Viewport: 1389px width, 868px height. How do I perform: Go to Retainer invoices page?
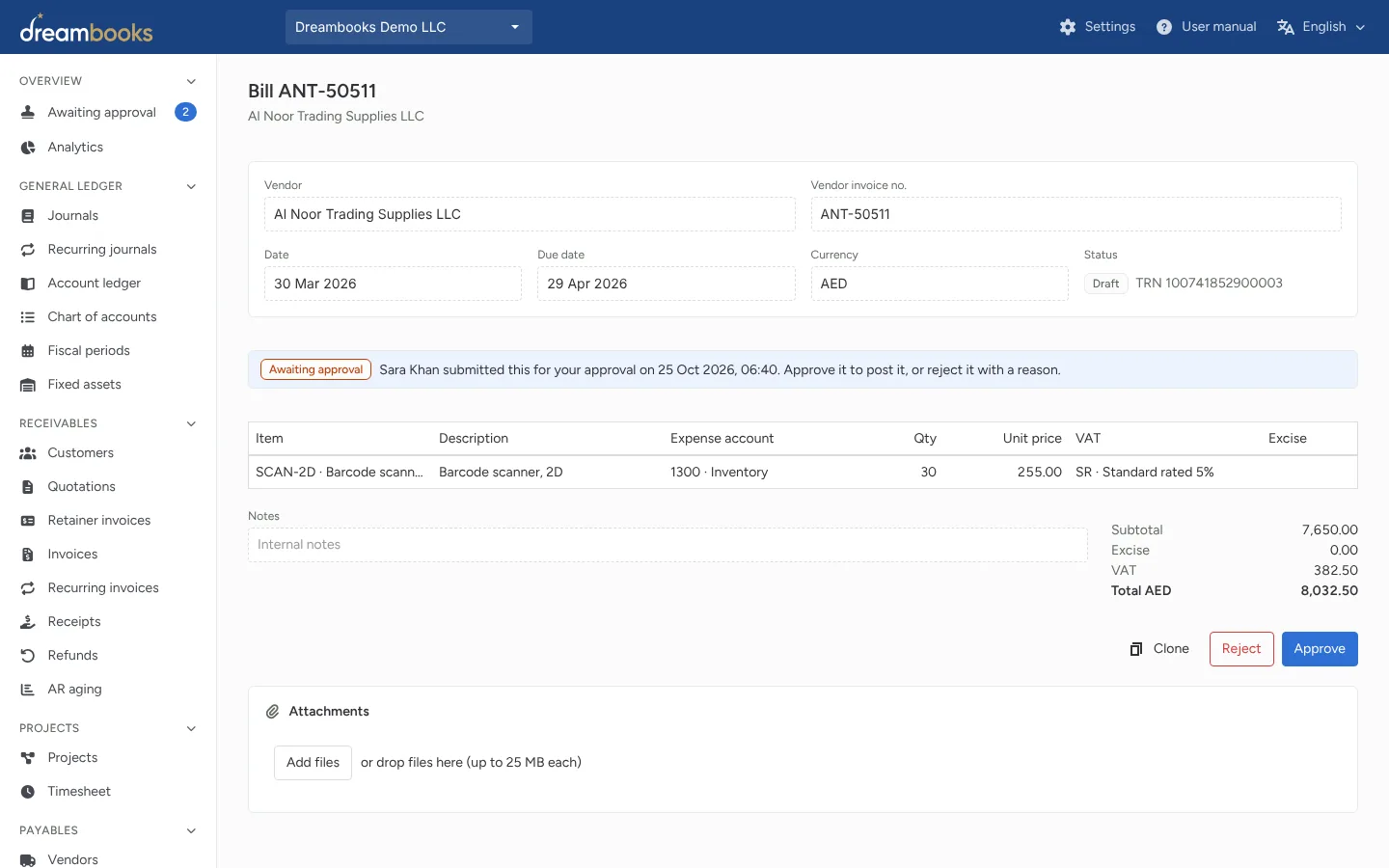pos(108,521)
